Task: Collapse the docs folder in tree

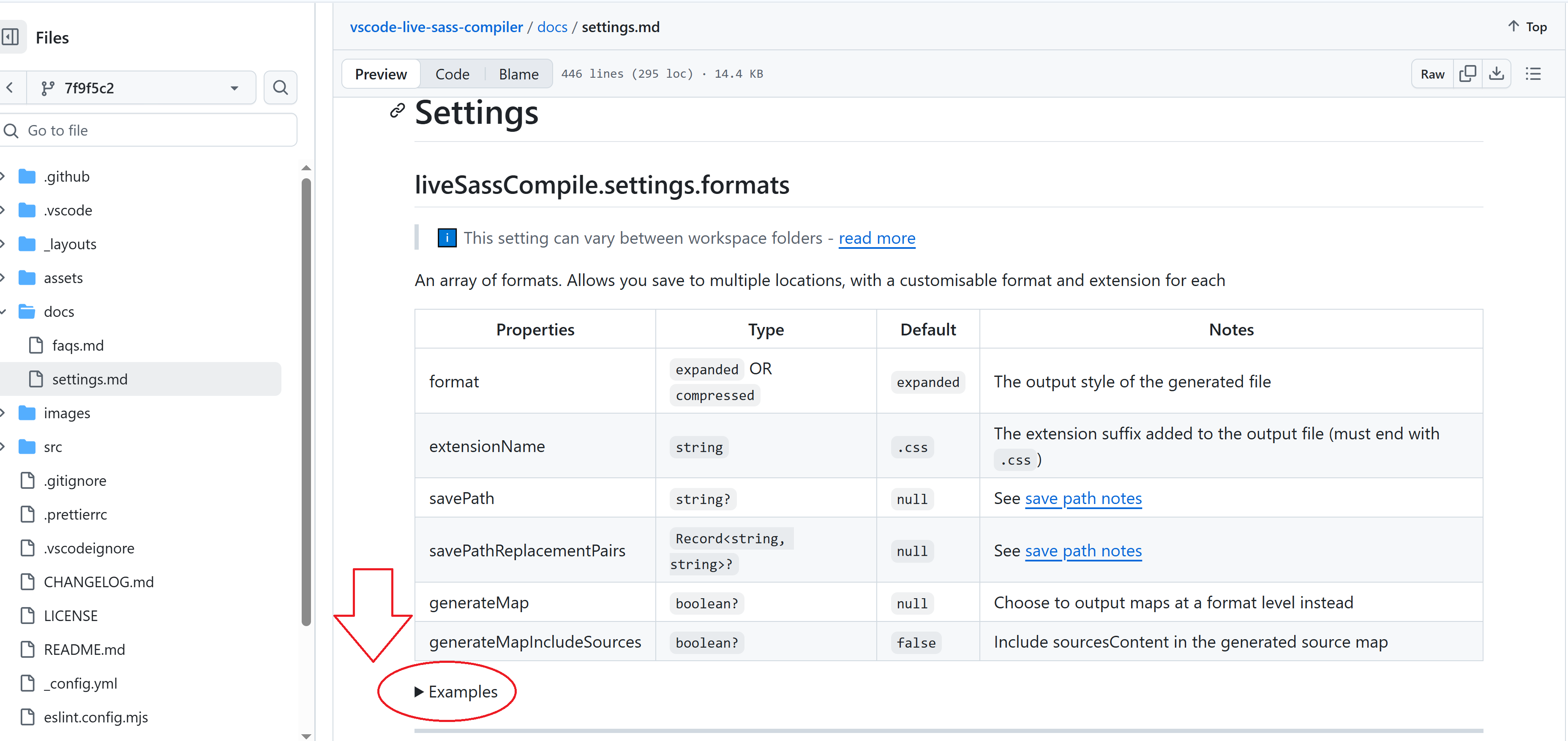Action: click(4, 311)
